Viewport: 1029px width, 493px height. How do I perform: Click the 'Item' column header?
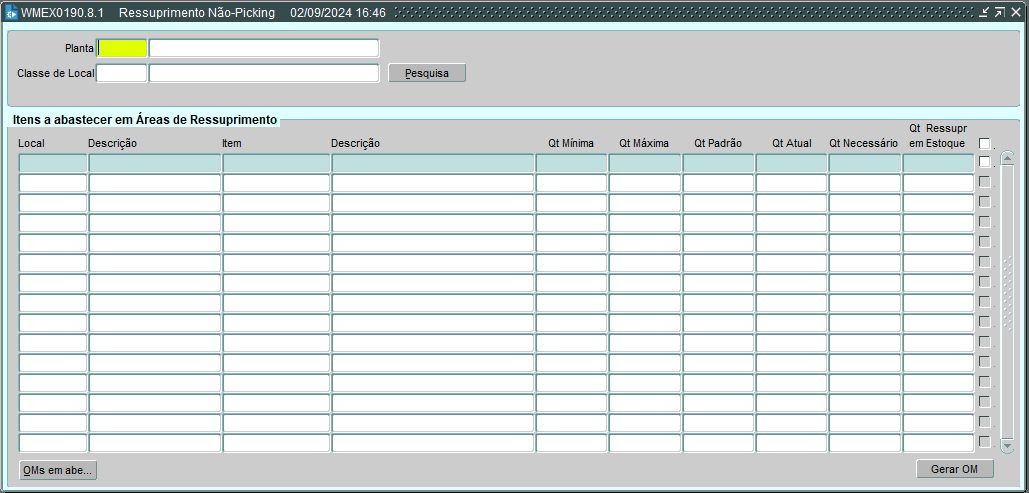[232, 143]
